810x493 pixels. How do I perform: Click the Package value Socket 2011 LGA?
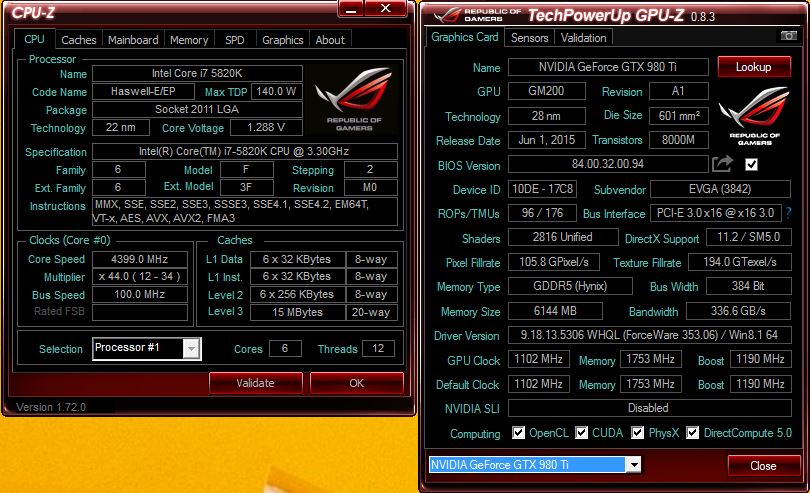(197, 110)
